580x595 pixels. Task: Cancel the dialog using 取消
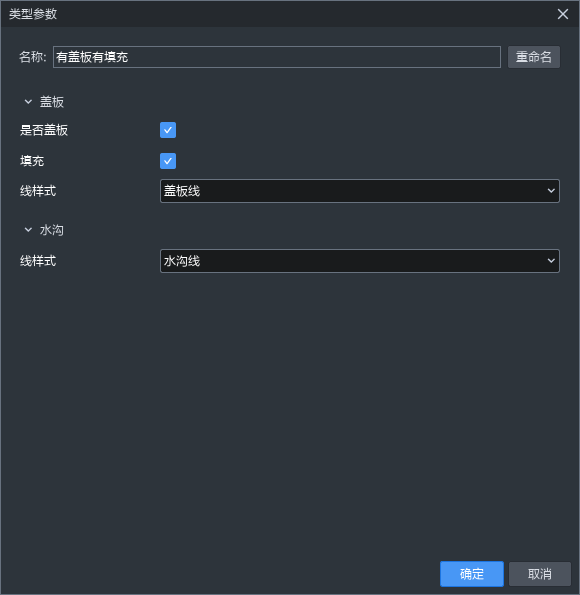[540, 574]
